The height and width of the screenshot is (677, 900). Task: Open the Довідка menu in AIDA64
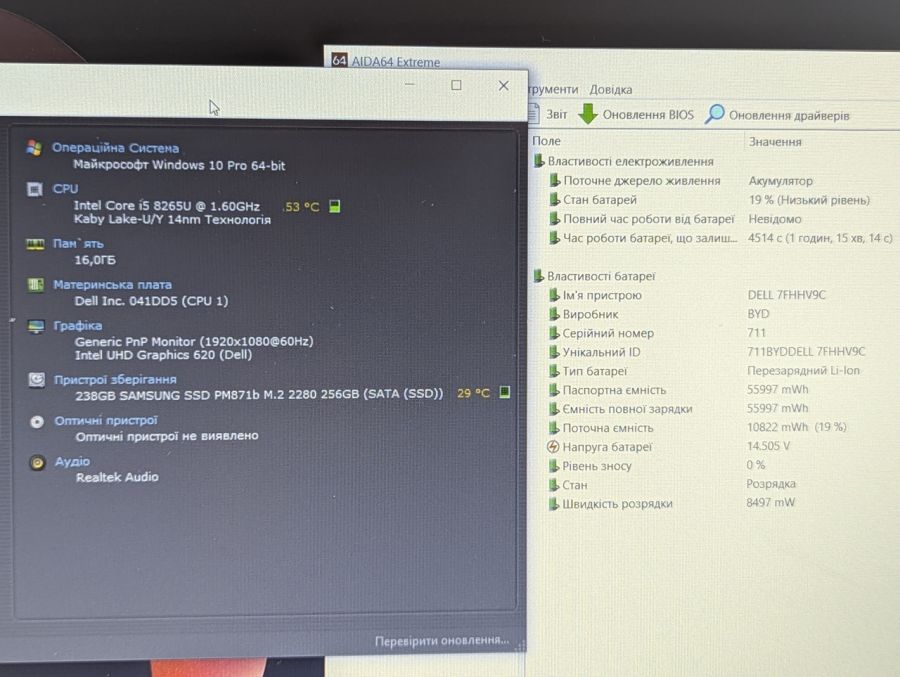tap(611, 90)
